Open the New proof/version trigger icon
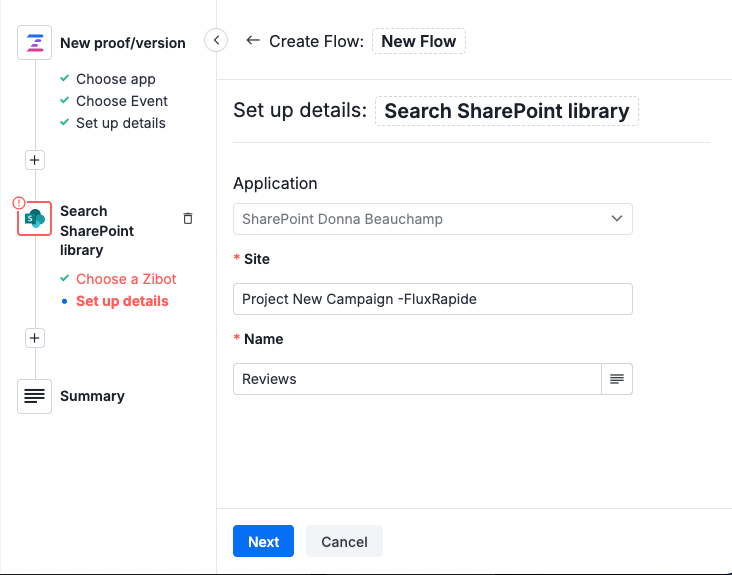Screen dimensions: 732x575 tap(35, 42)
